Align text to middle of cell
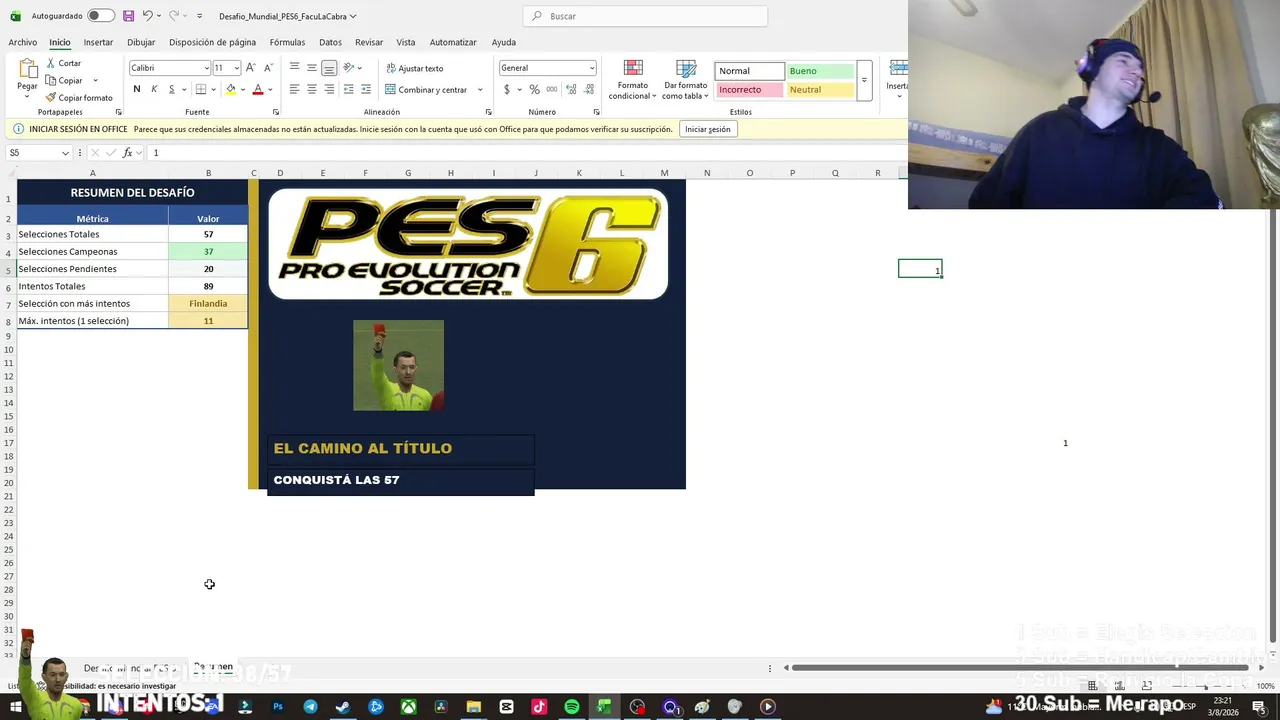The width and height of the screenshot is (1280, 720). tap(312, 68)
